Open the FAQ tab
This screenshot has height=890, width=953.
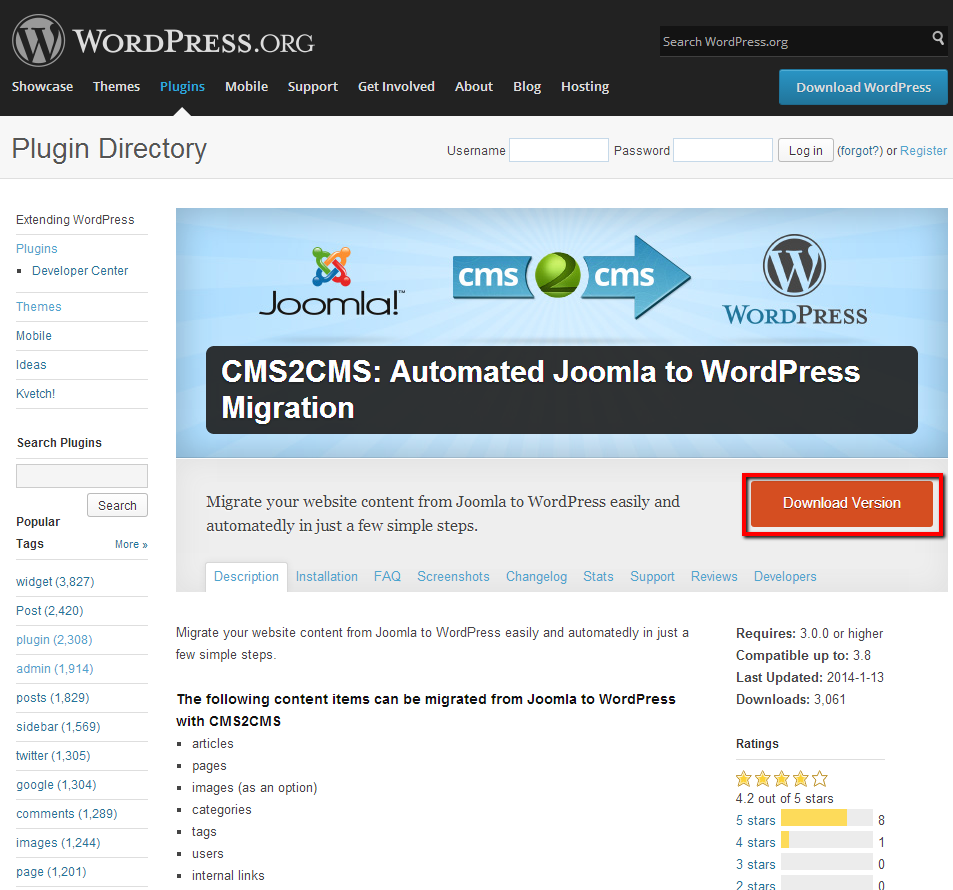[387, 576]
